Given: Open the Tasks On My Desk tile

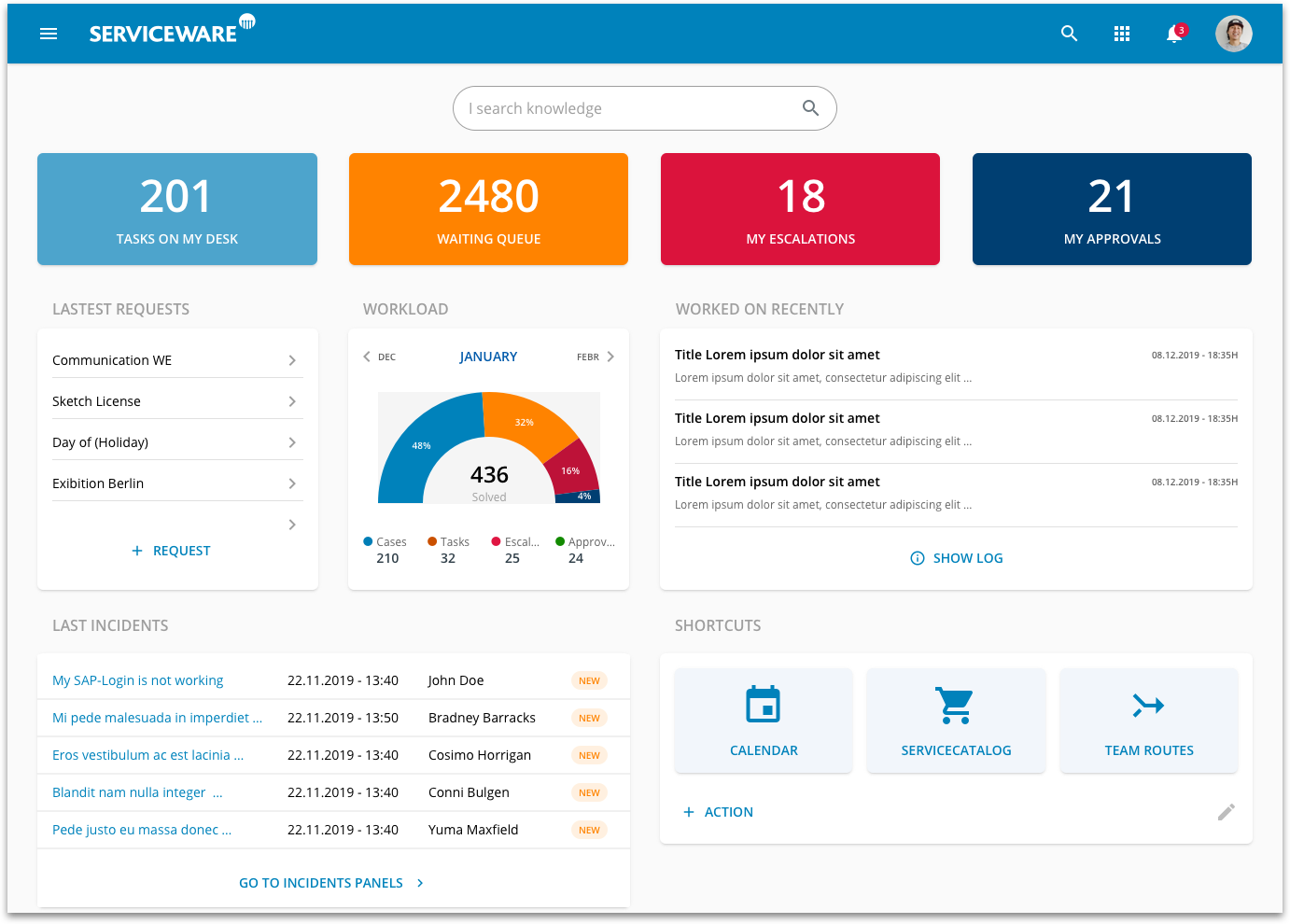Looking at the screenshot, I should coord(177,209).
